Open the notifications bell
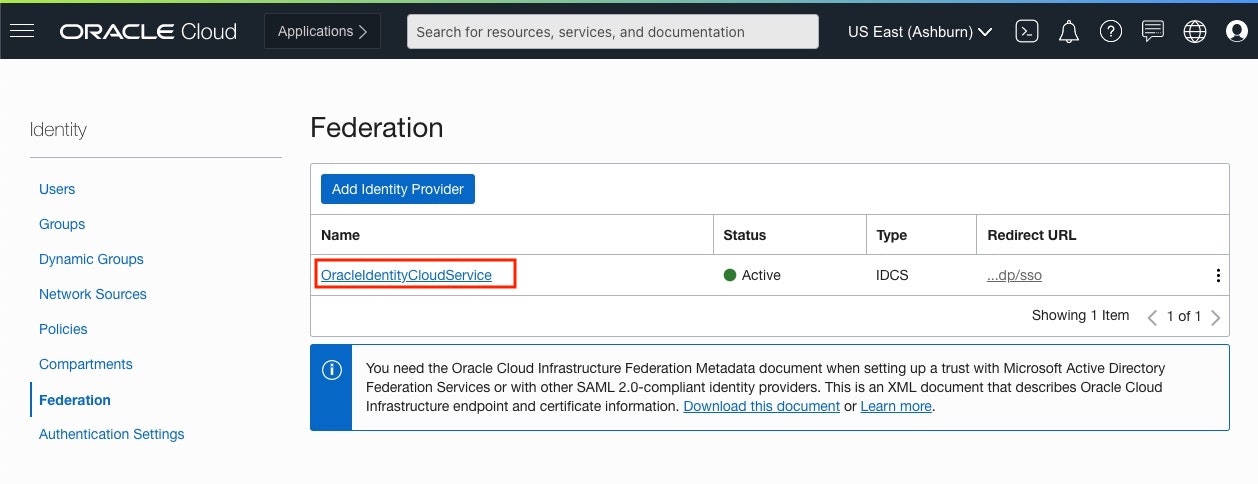The height and width of the screenshot is (484, 1258). (1068, 31)
